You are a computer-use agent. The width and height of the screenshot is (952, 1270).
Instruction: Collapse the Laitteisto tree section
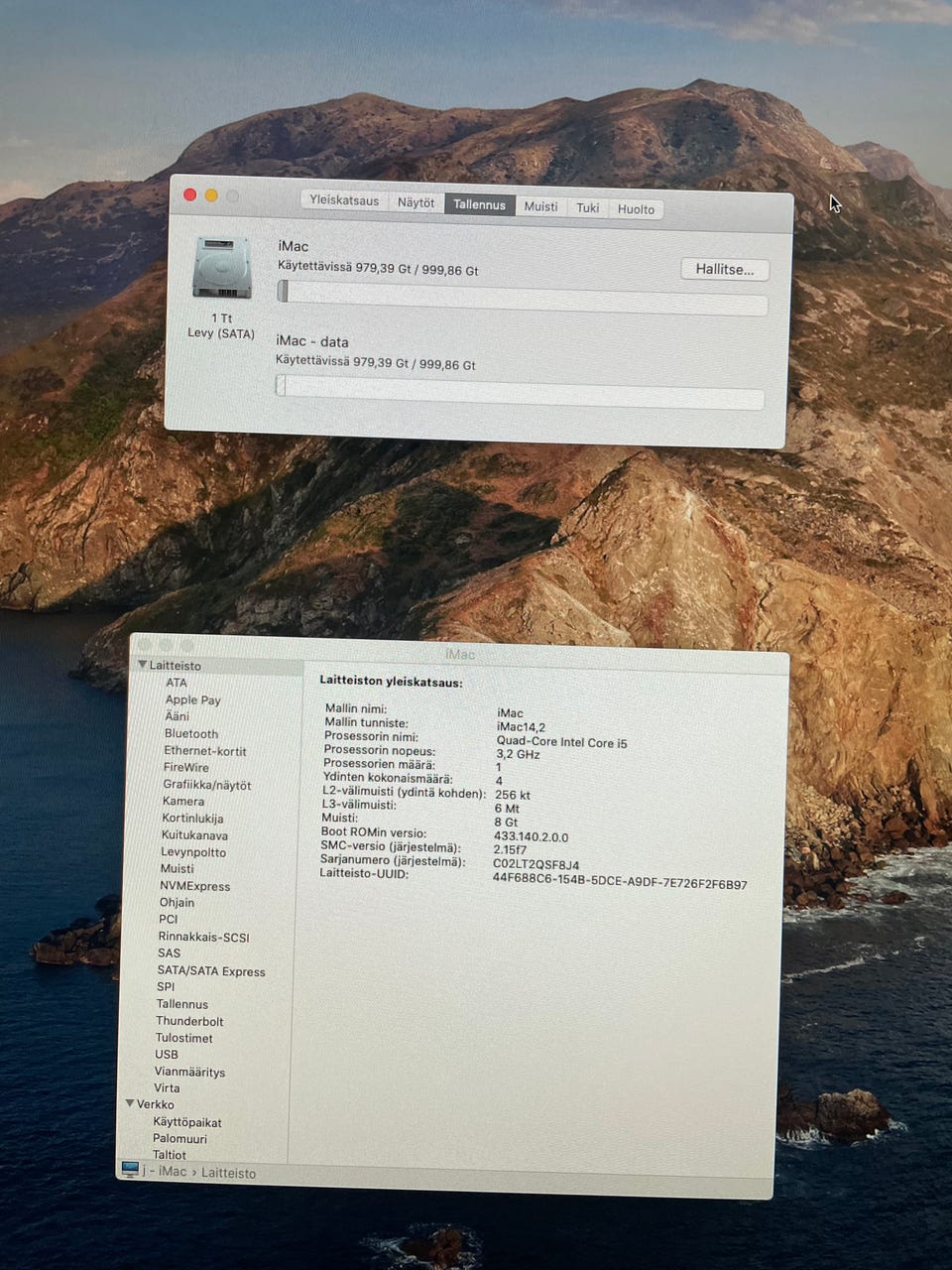point(143,665)
